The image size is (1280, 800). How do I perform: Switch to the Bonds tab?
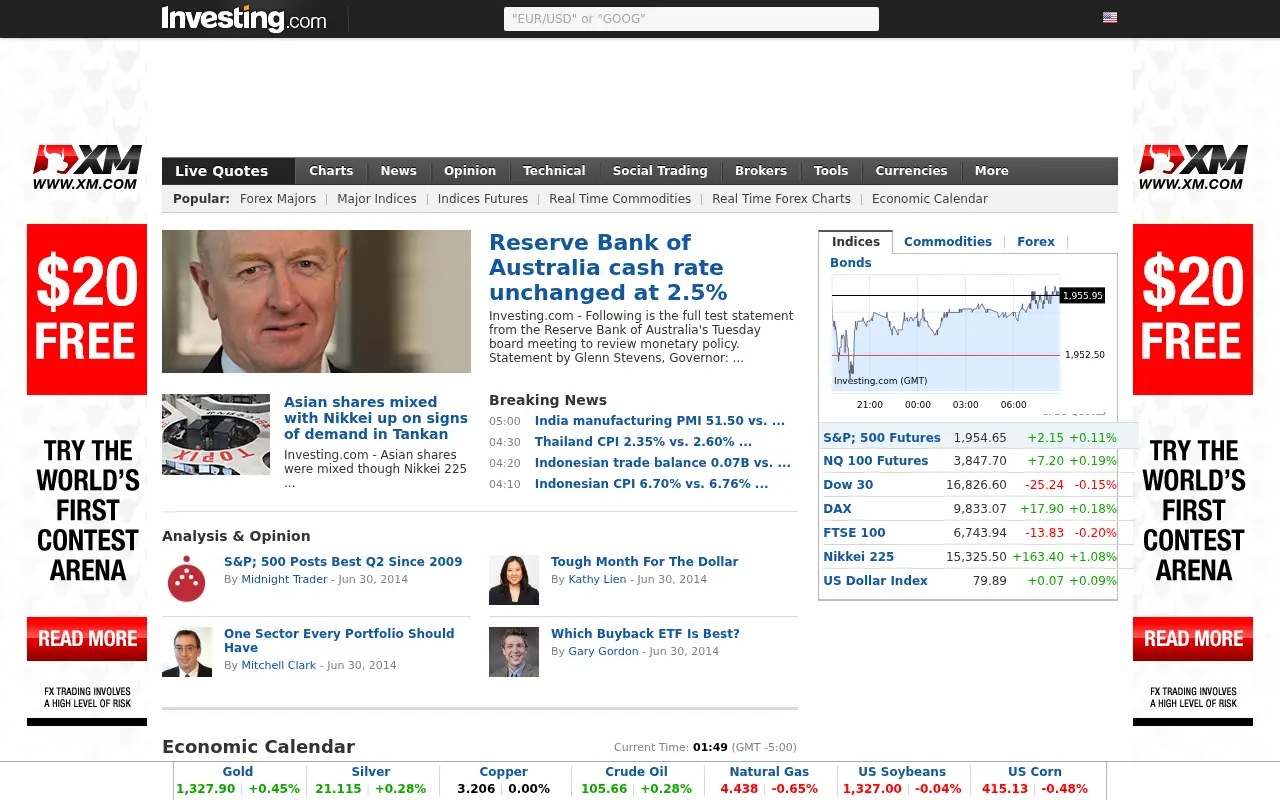pos(851,263)
